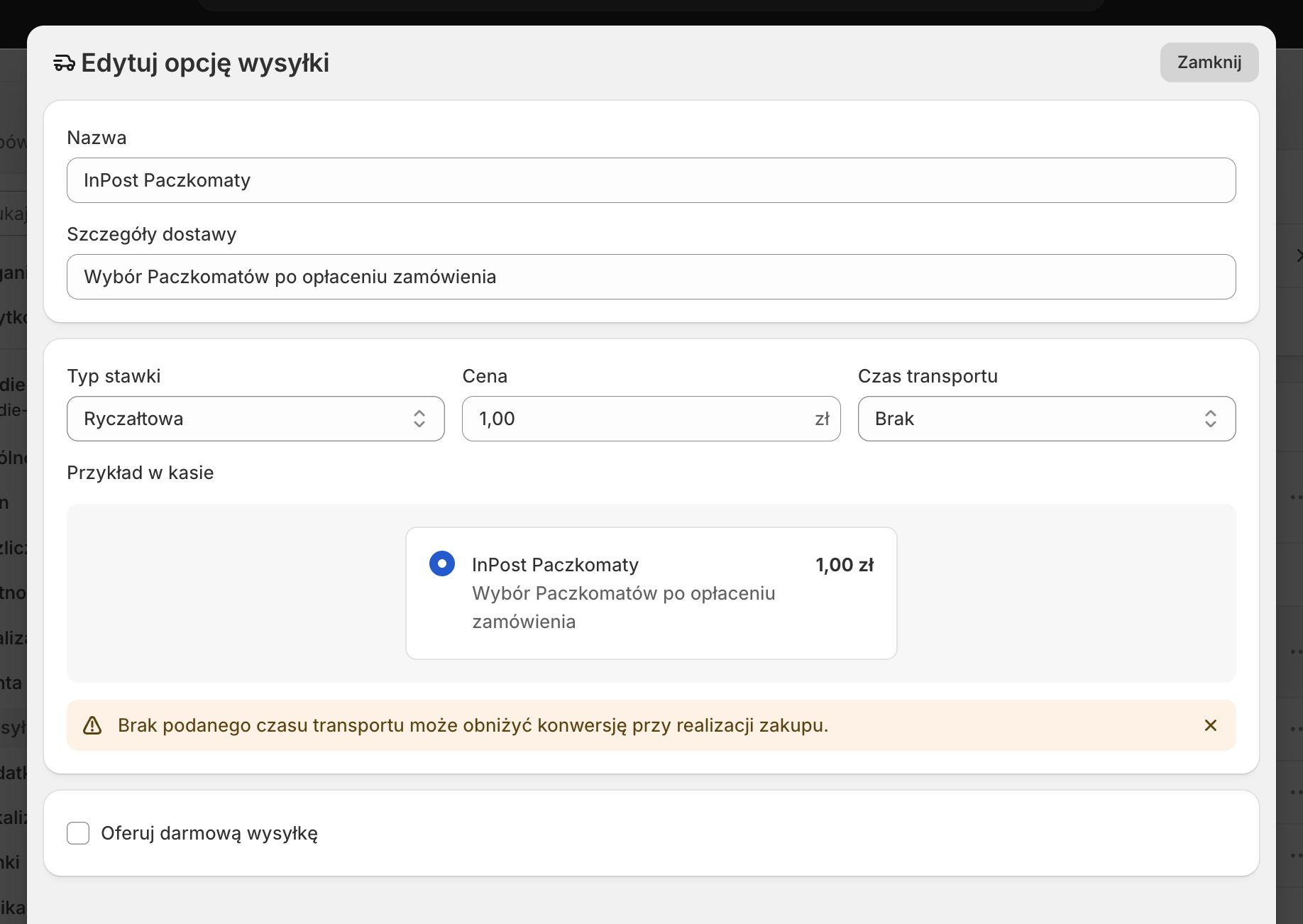Image resolution: width=1303 pixels, height=924 pixels.
Task: Click the warning triangle icon in banner
Action: [x=92, y=725]
